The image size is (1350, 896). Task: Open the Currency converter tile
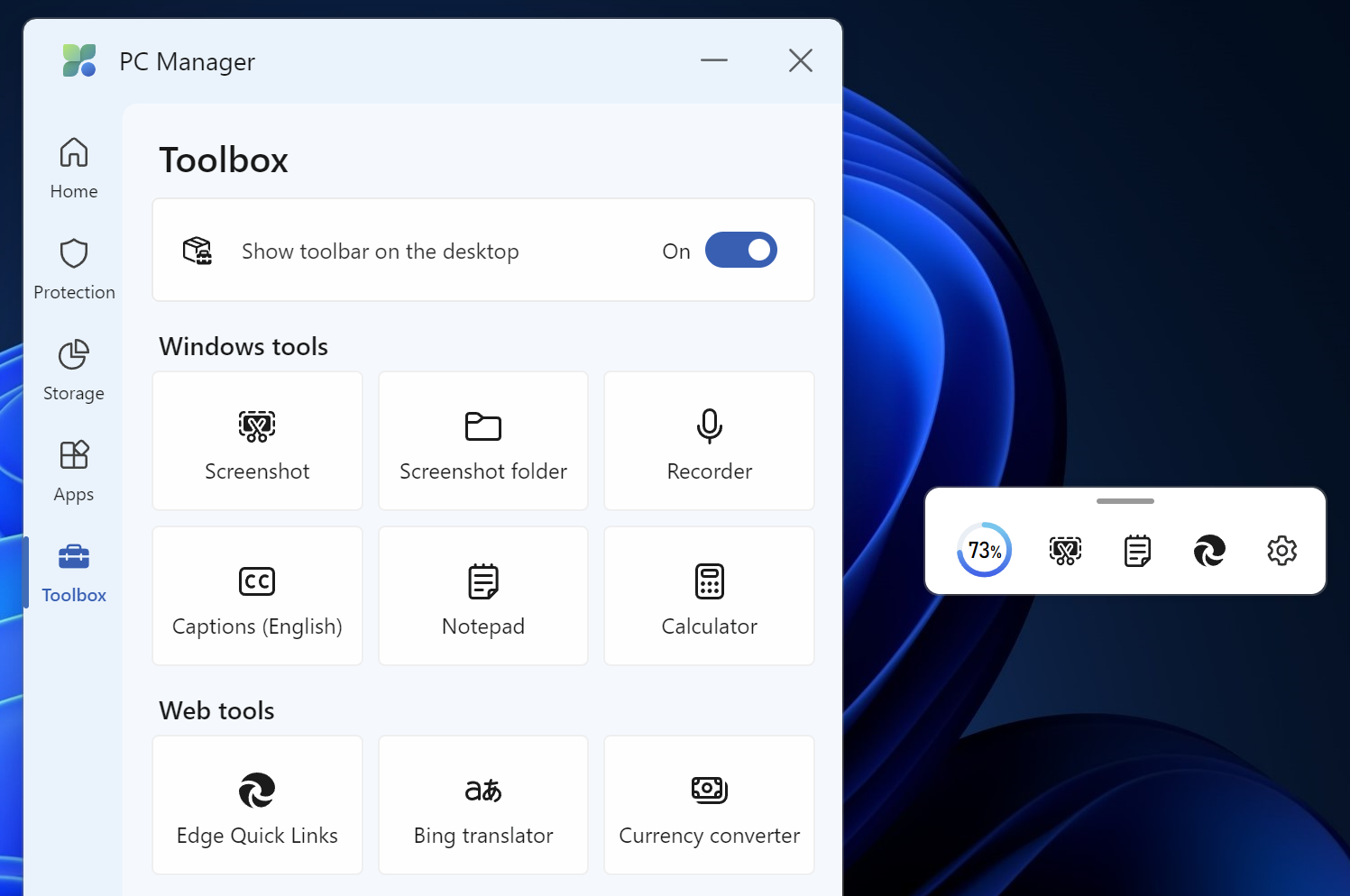point(710,805)
